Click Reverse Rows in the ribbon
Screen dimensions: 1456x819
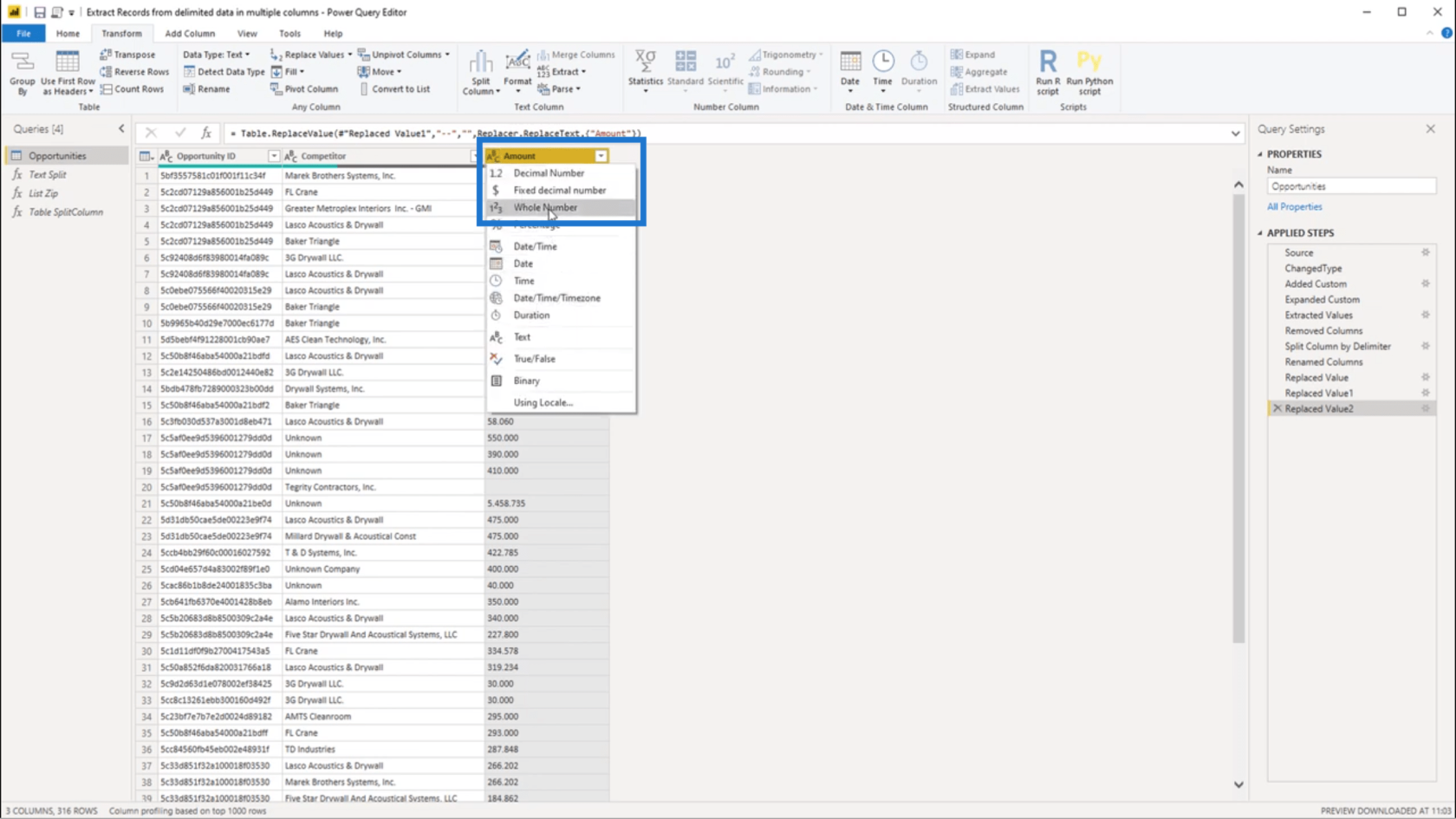pos(134,72)
